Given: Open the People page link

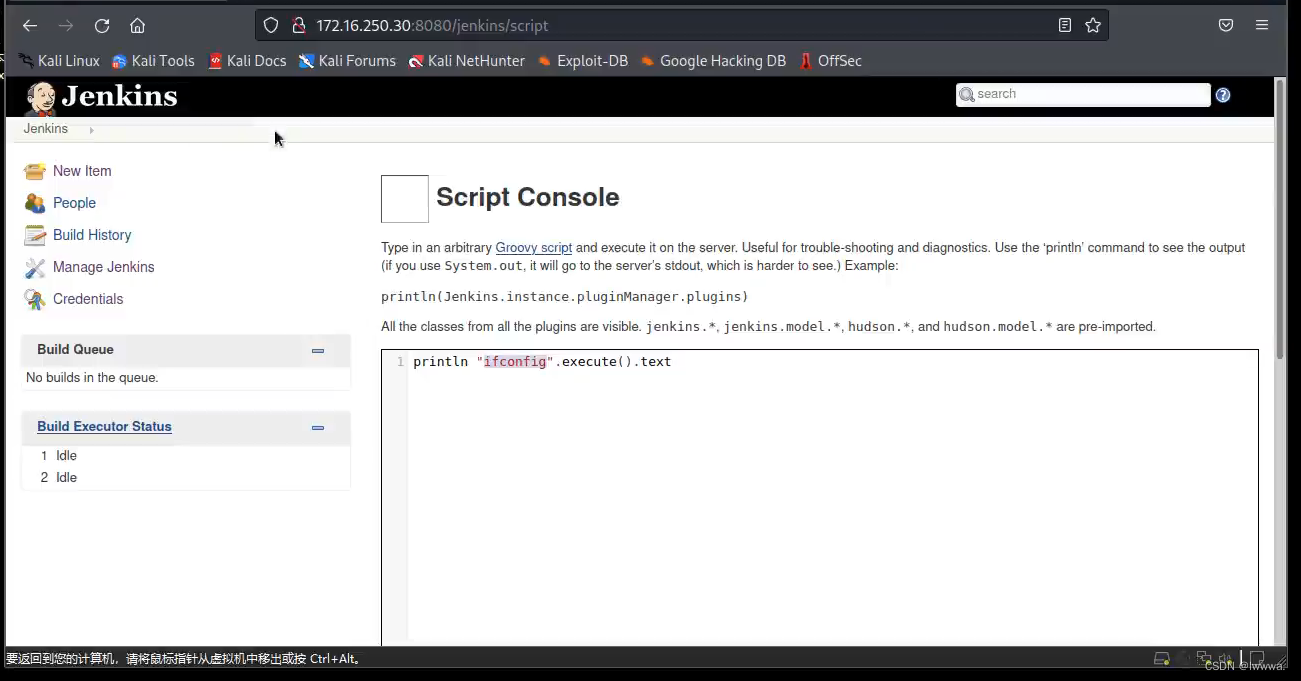Looking at the screenshot, I should (x=74, y=203).
